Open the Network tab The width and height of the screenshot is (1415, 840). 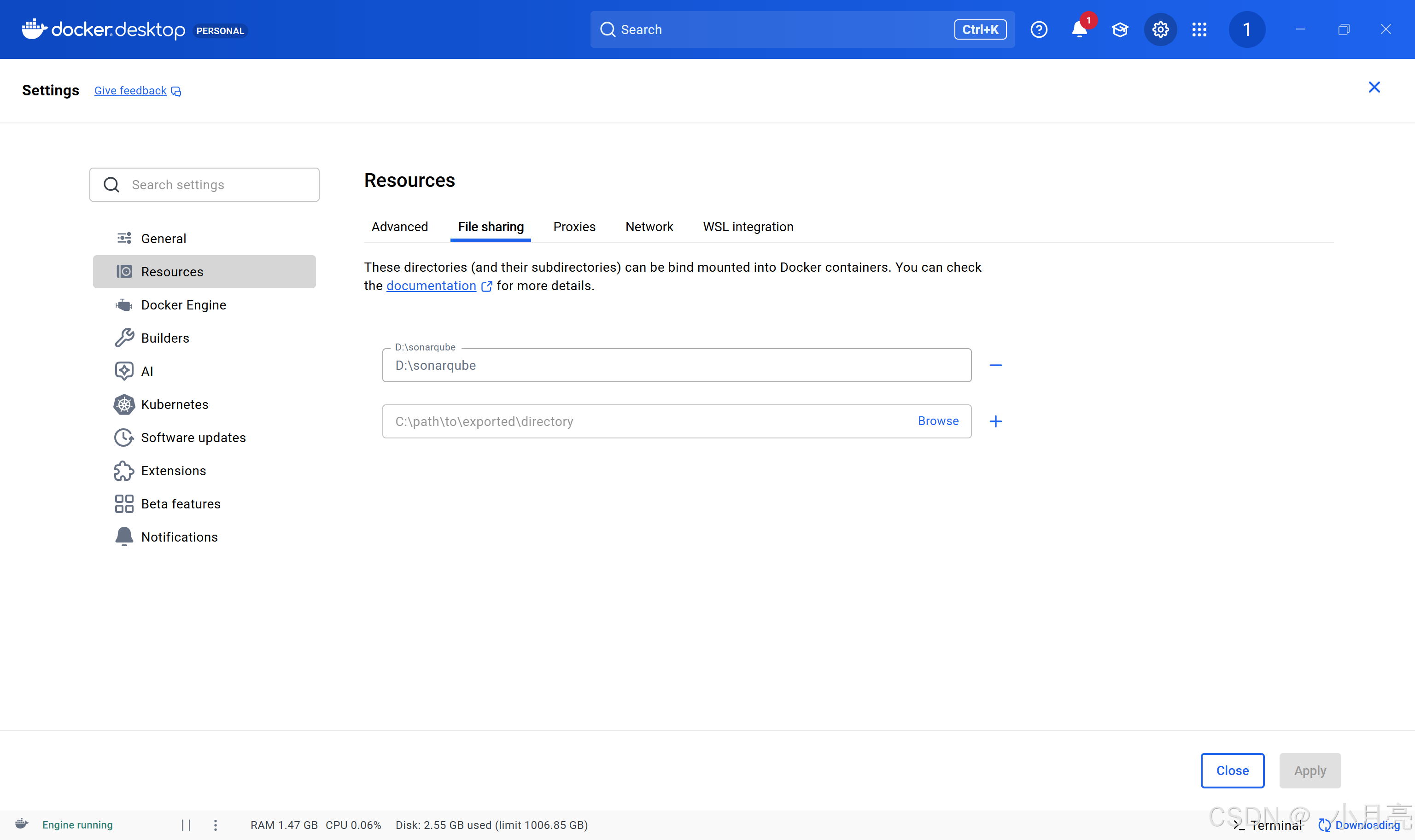point(649,227)
